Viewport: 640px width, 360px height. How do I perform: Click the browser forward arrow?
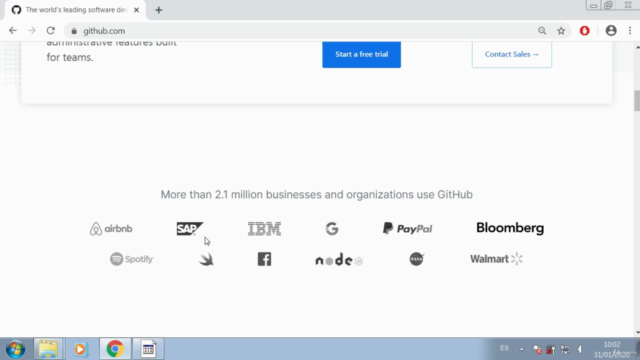(x=31, y=31)
